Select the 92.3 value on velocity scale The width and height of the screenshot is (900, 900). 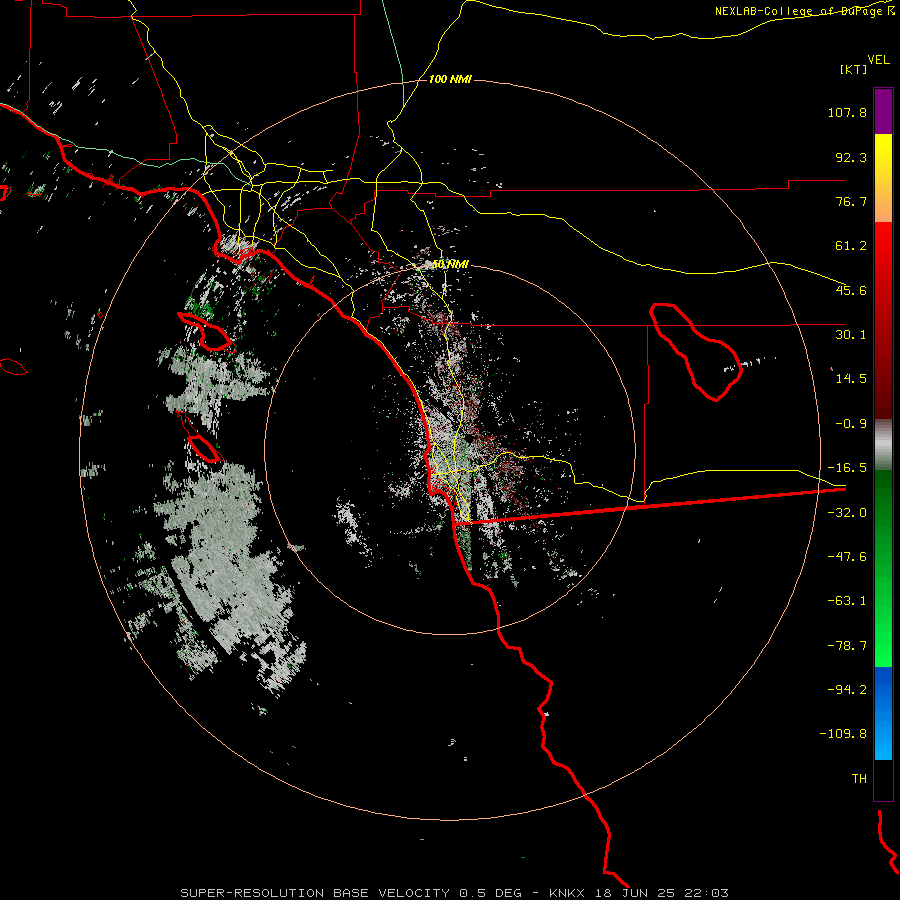pyautogui.click(x=851, y=157)
